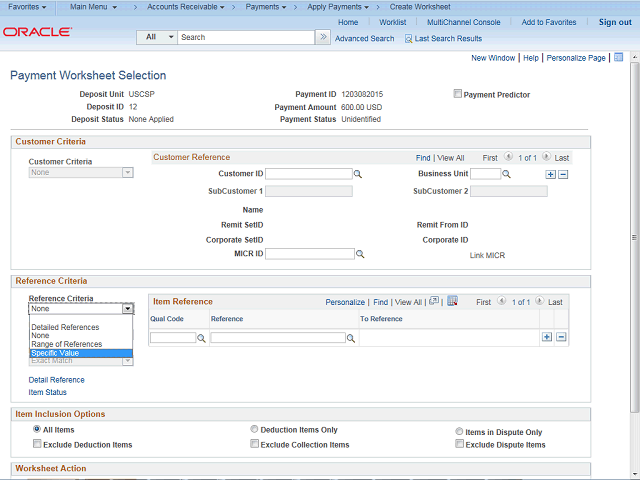Delete Customer Reference row with minus icon
The height and width of the screenshot is (480, 640).
coord(562,174)
